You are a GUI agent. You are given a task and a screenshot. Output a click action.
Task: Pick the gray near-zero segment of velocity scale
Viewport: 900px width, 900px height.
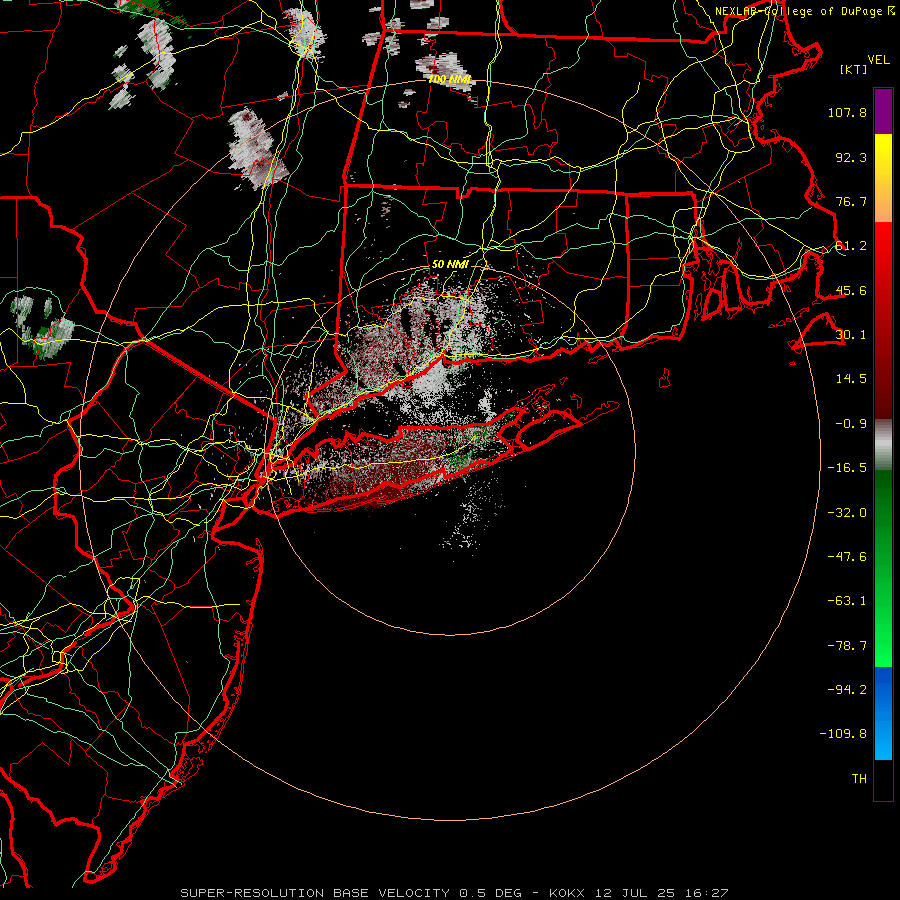pyautogui.click(x=883, y=445)
